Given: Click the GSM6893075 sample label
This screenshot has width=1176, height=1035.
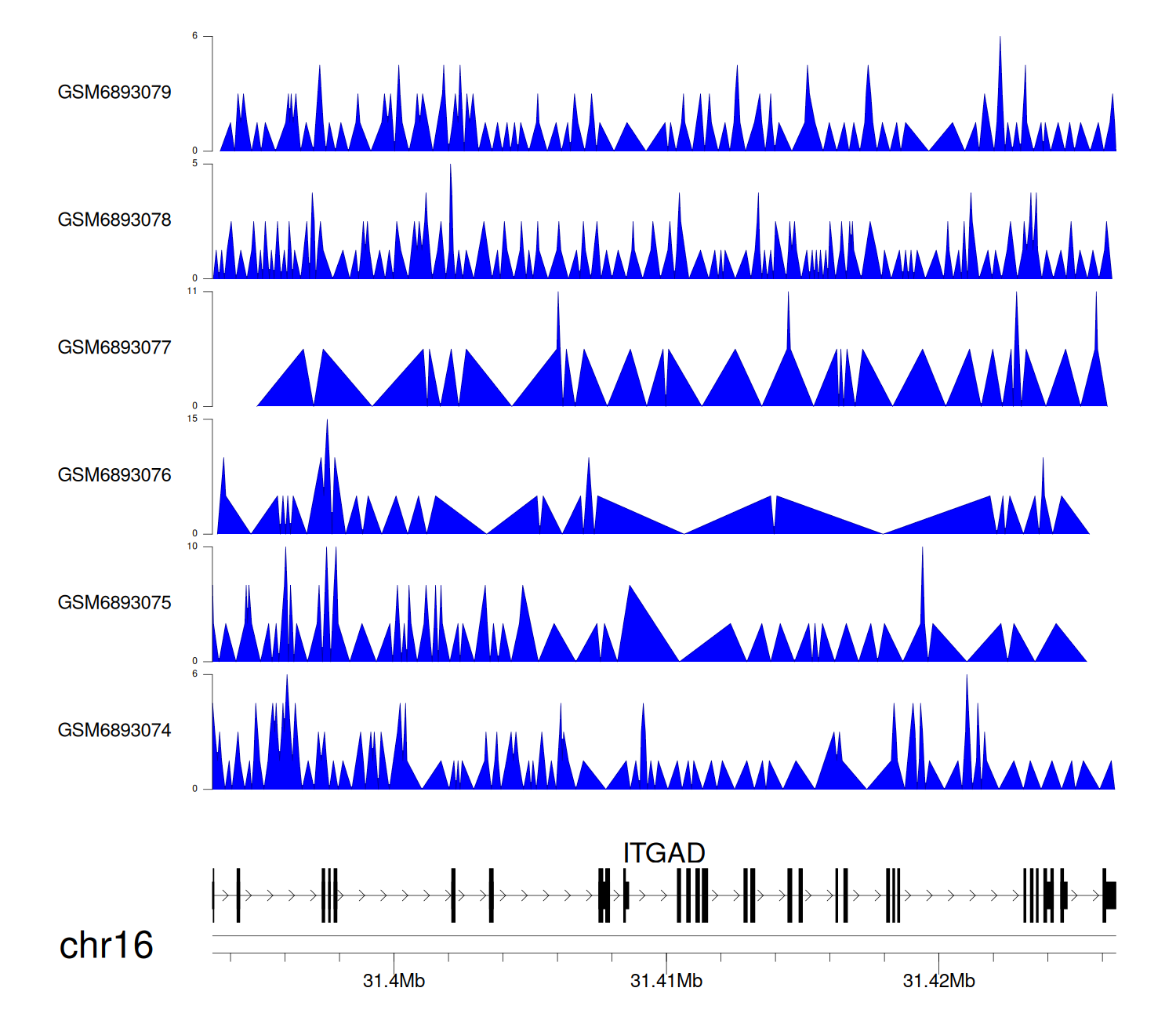Looking at the screenshot, I should click(114, 602).
